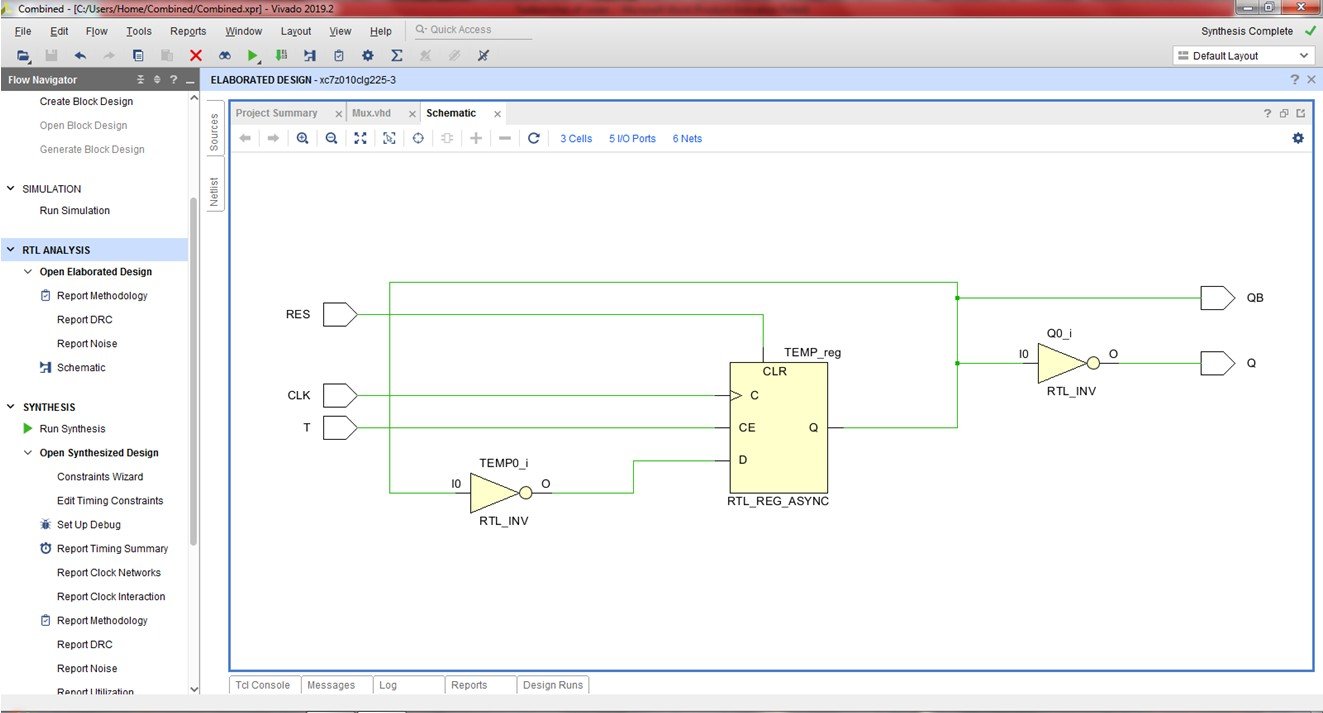Collapse the SYNTHESIS section

point(12,407)
